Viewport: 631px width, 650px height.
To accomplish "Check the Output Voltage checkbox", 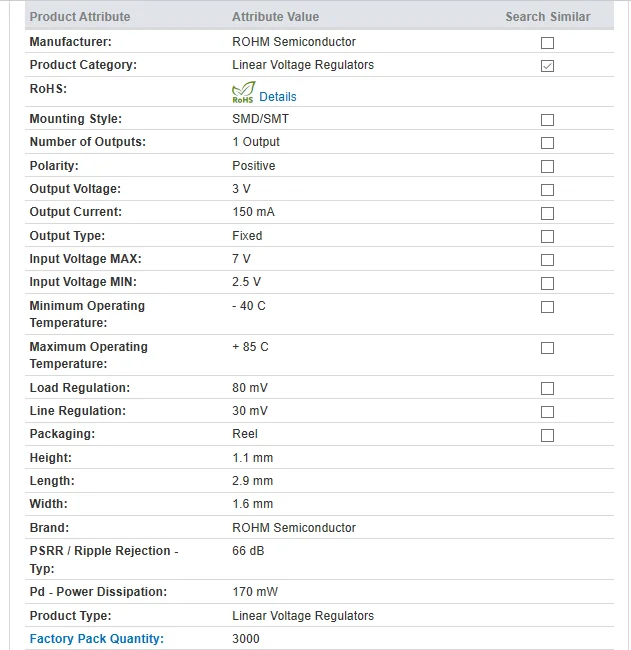I will tap(547, 190).
